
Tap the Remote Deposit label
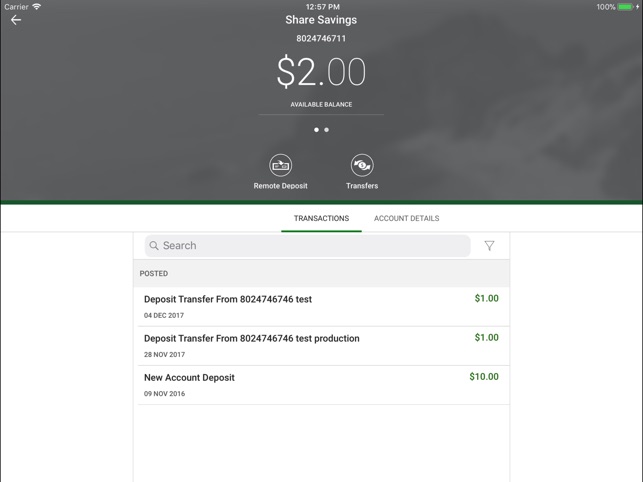click(x=281, y=186)
